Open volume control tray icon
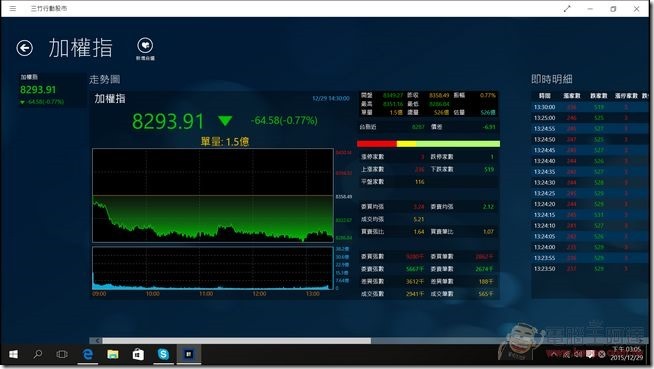This screenshot has width=654, height=369. 578,354
